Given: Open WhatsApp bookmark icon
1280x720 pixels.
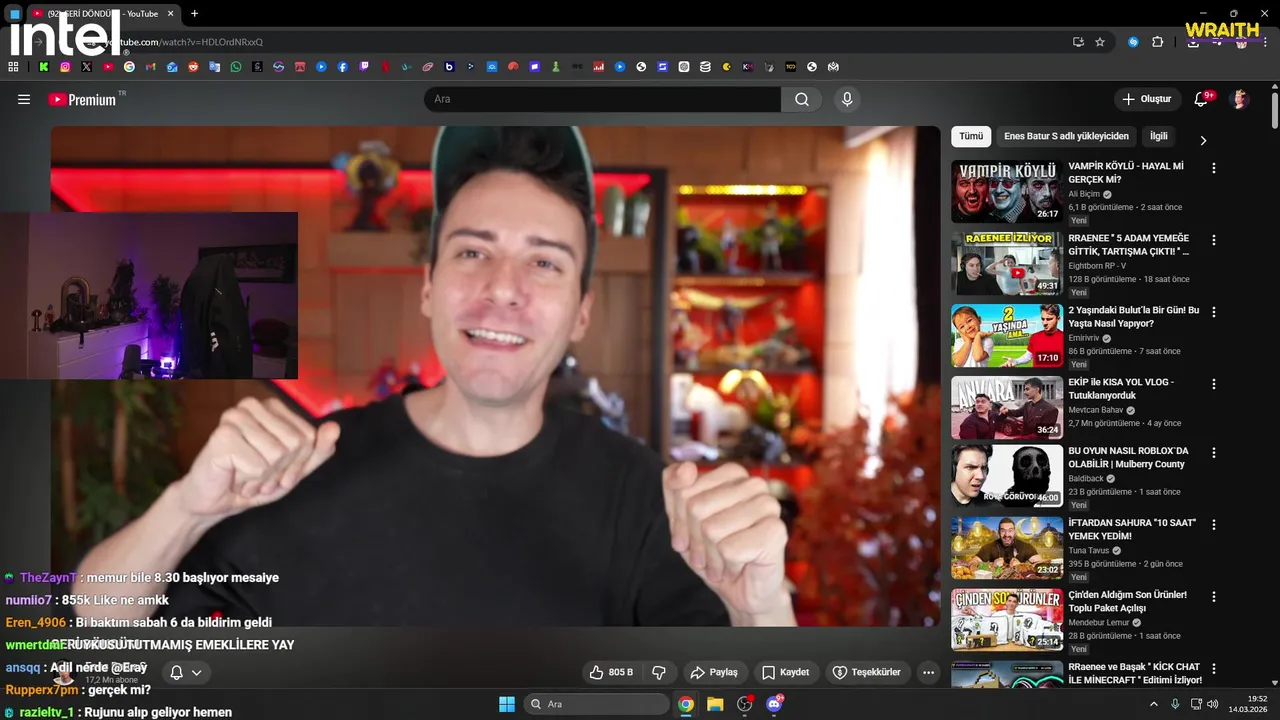Looking at the screenshot, I should [236, 67].
